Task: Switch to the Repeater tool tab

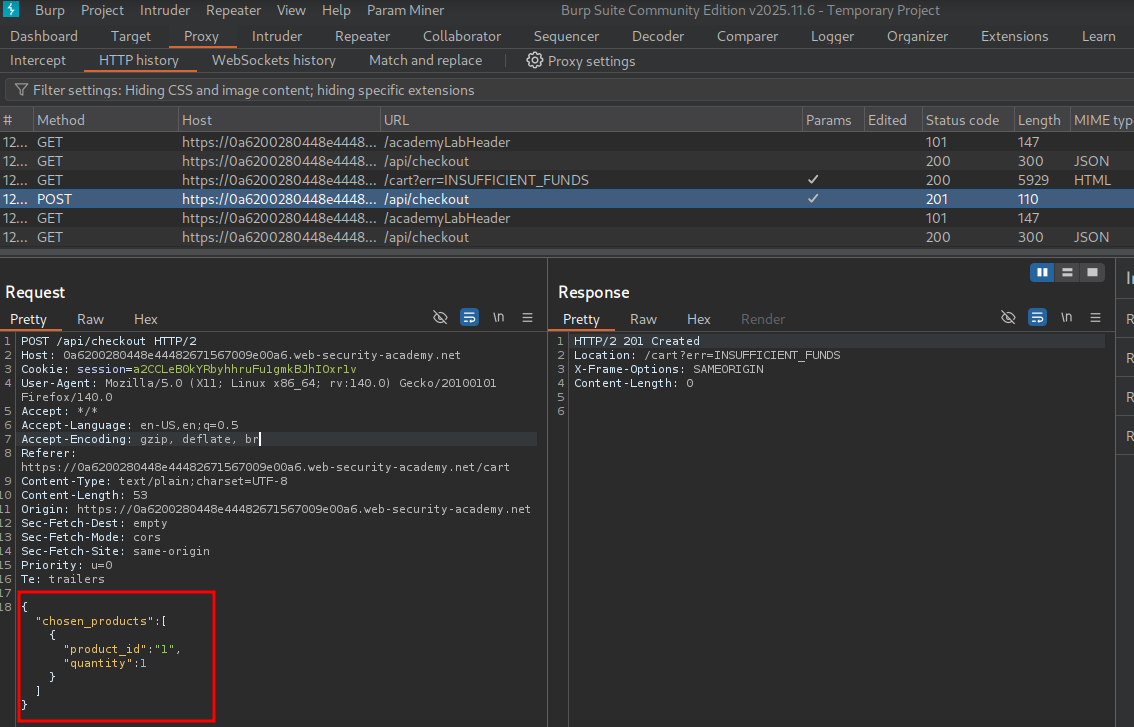Action: tap(362, 36)
